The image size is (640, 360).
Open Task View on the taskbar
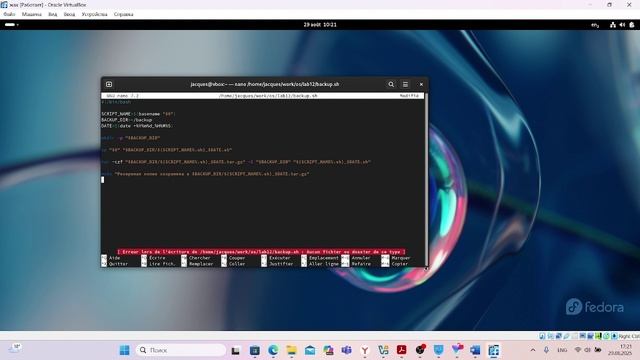(236, 350)
